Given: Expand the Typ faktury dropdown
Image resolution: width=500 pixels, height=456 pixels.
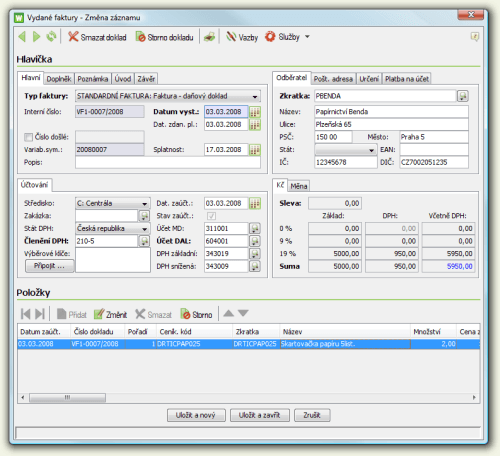Looking at the screenshot, I should (255, 96).
